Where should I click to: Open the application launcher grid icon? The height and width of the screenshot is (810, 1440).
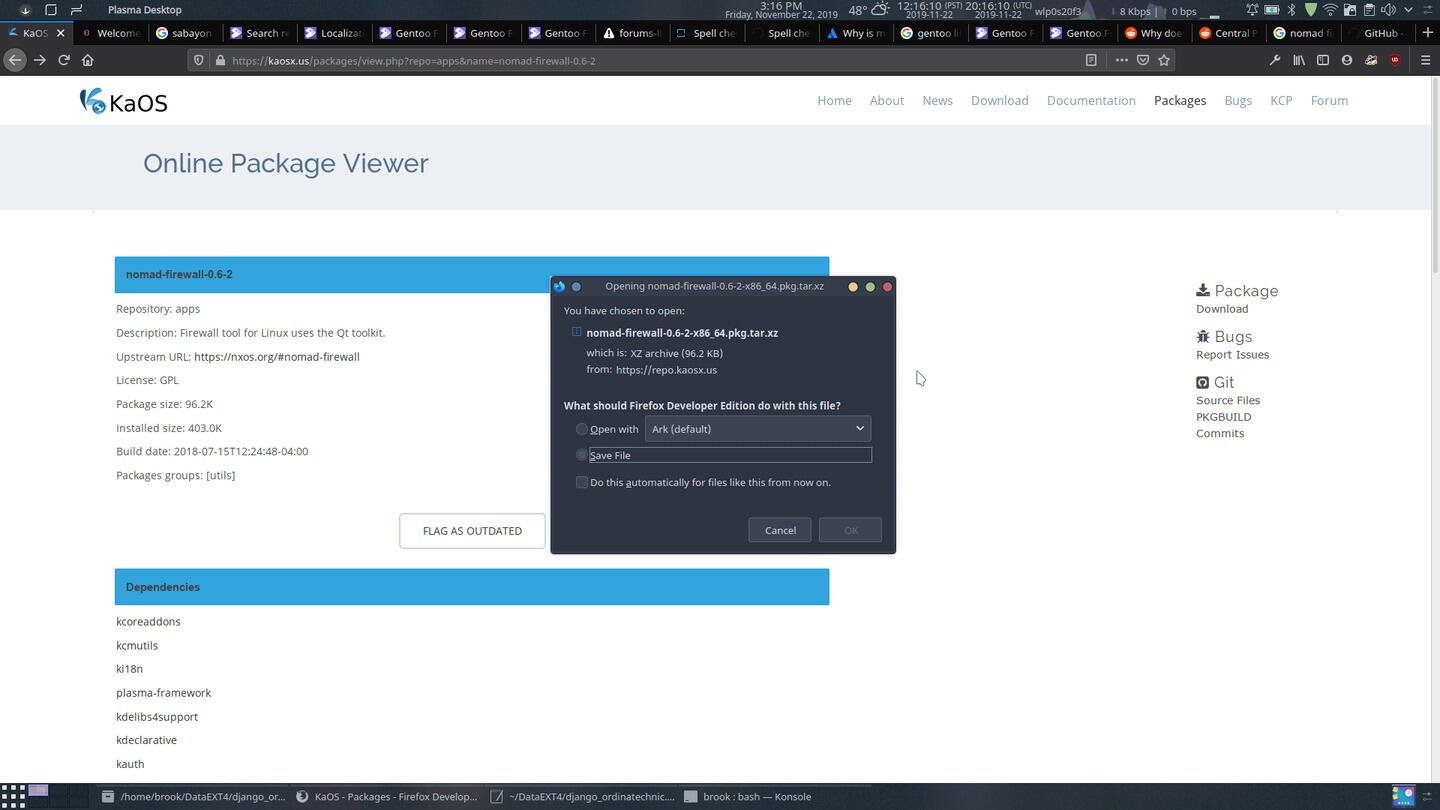[13, 796]
